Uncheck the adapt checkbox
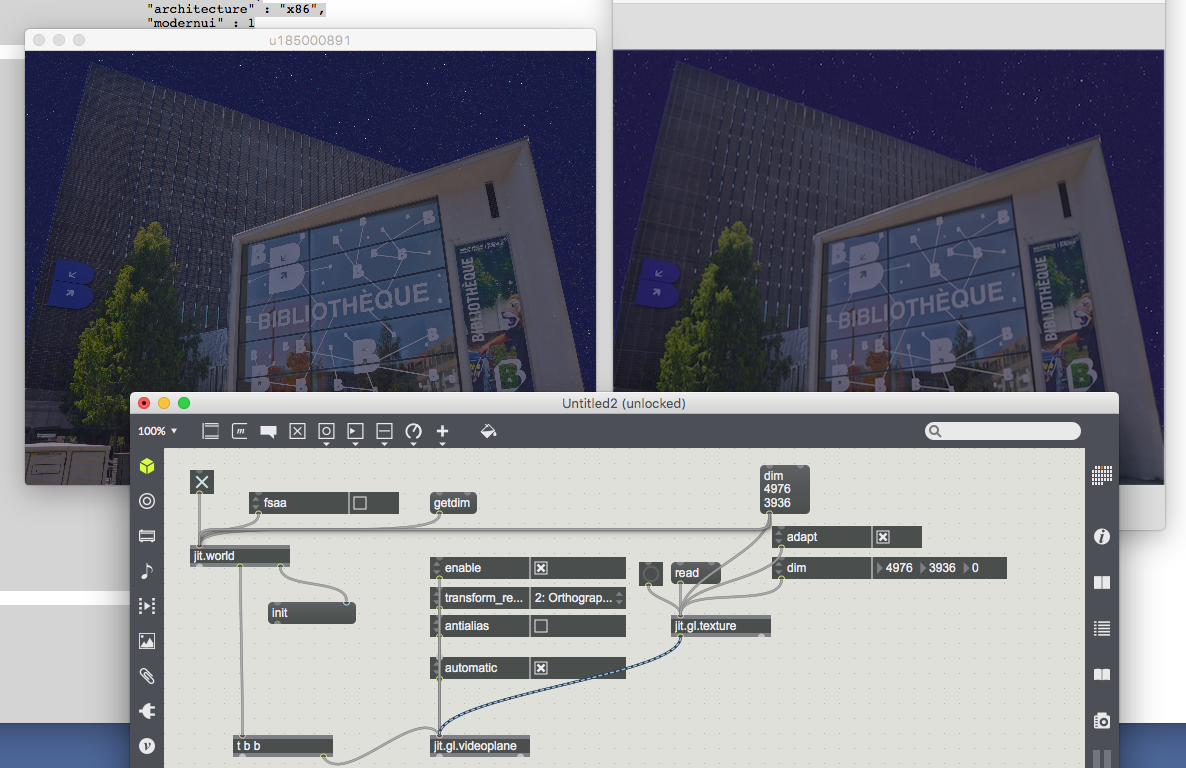 [x=883, y=537]
